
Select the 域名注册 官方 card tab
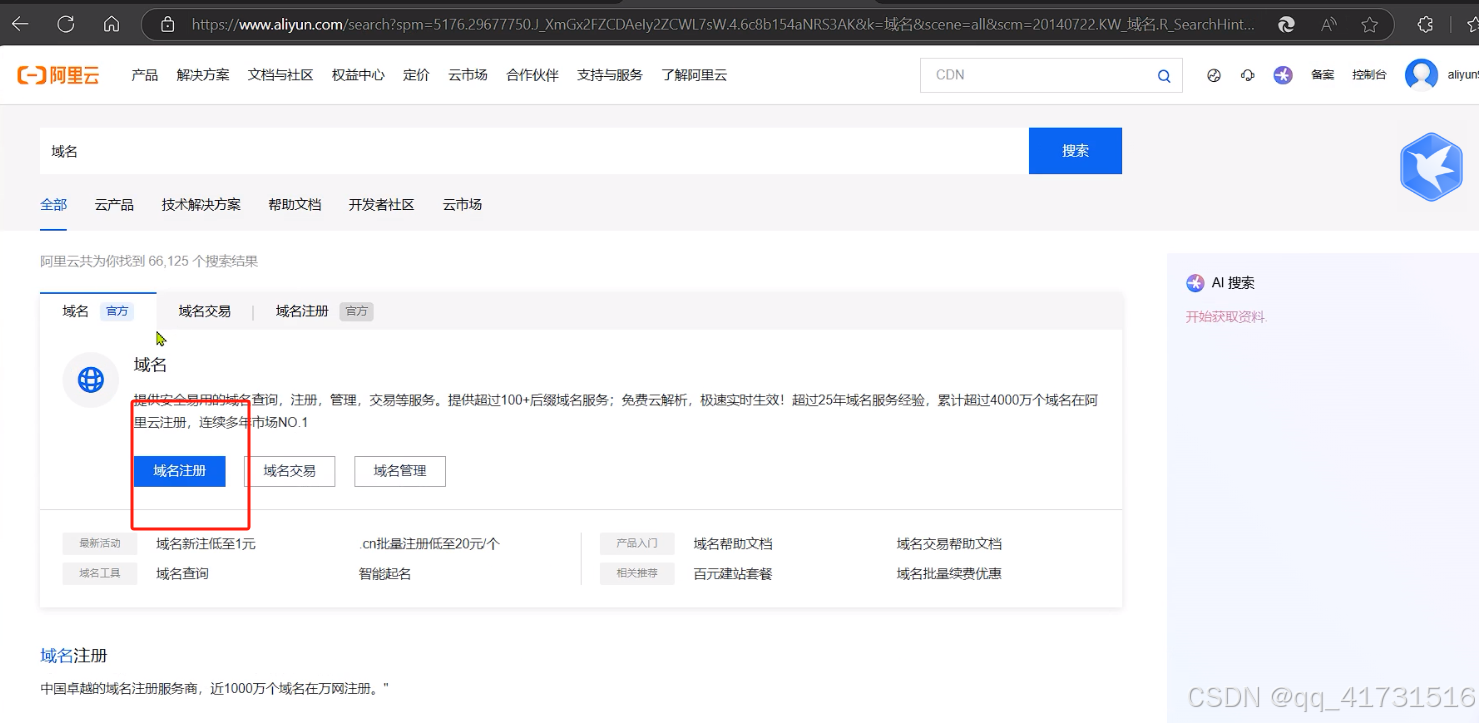[x=324, y=311]
